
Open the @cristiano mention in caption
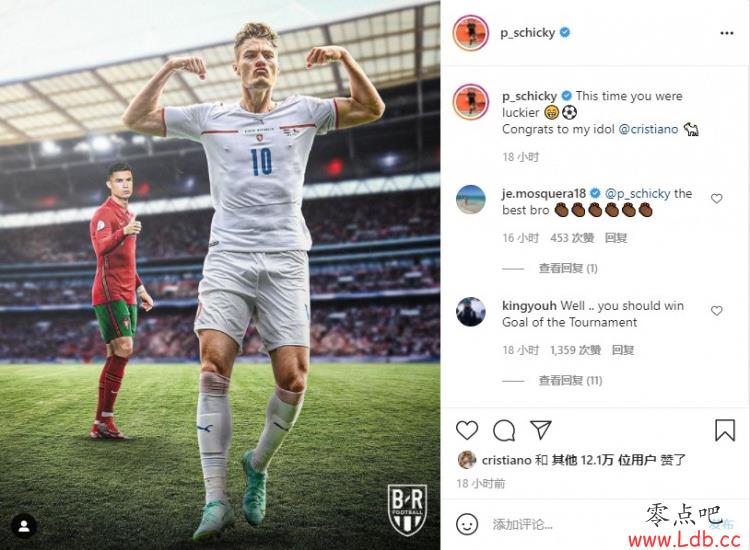[x=648, y=129]
